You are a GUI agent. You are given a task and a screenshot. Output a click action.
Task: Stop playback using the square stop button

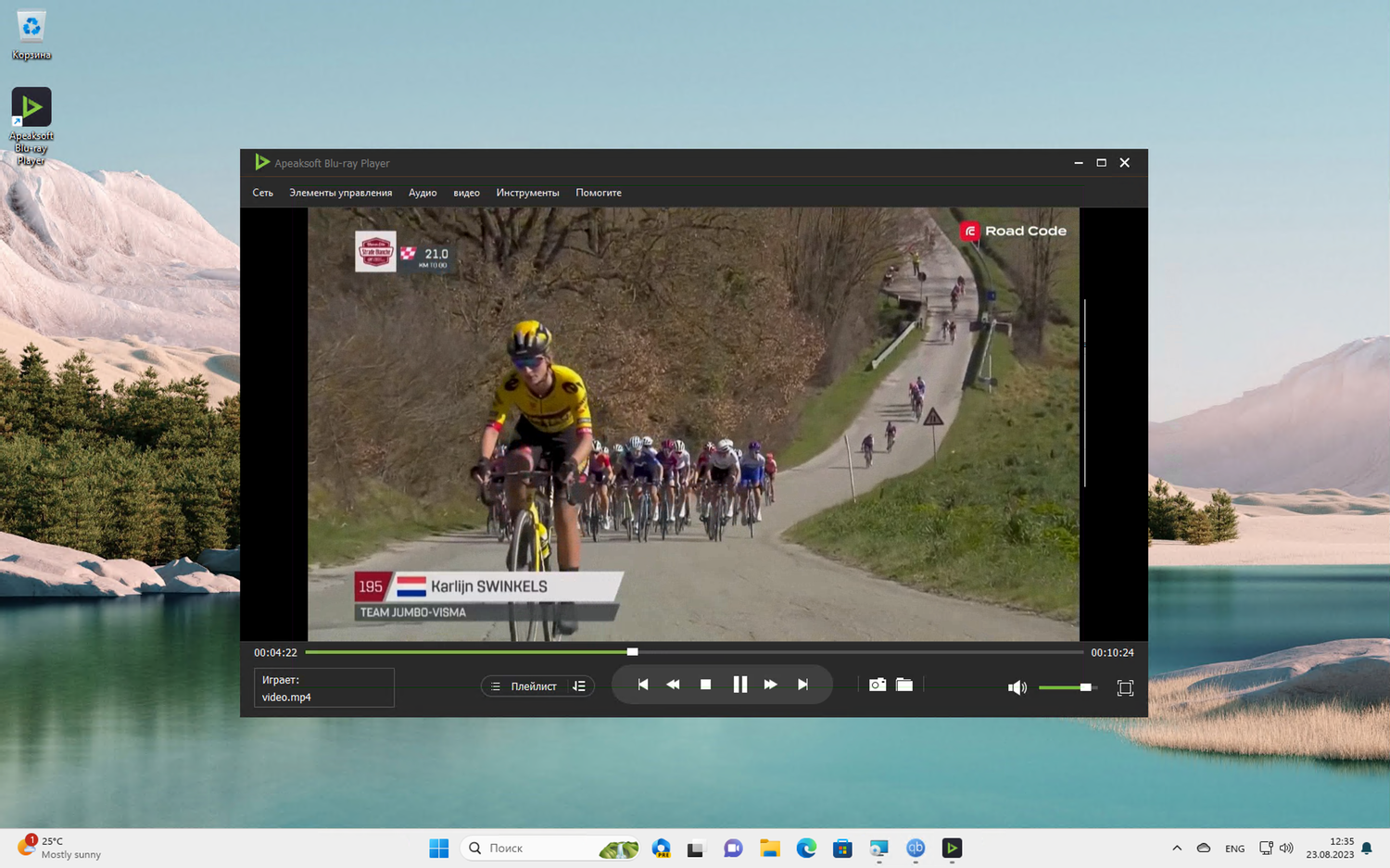pos(705,685)
